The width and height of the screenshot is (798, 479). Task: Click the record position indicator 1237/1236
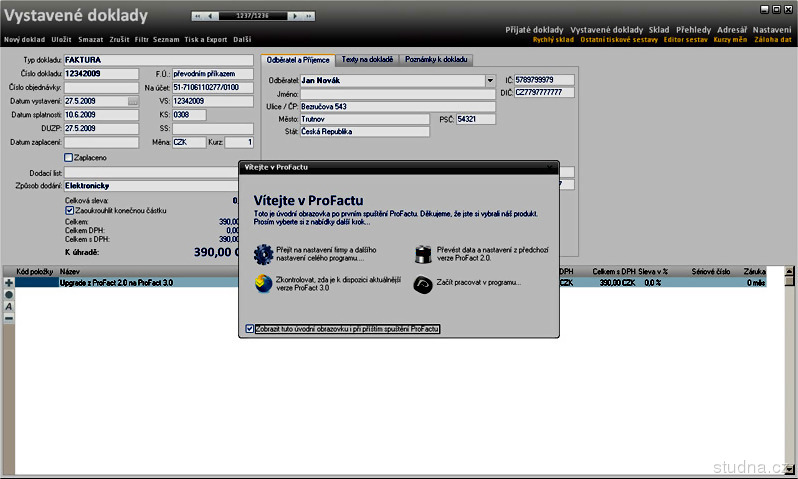(252, 16)
